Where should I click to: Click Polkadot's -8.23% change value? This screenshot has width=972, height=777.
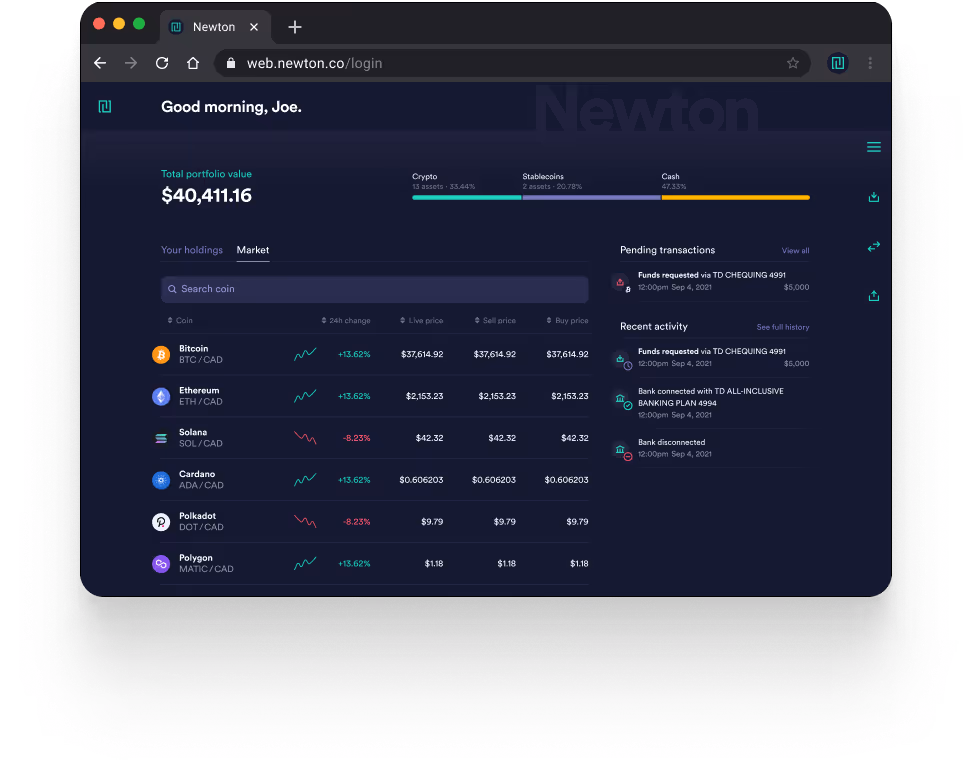coord(356,522)
